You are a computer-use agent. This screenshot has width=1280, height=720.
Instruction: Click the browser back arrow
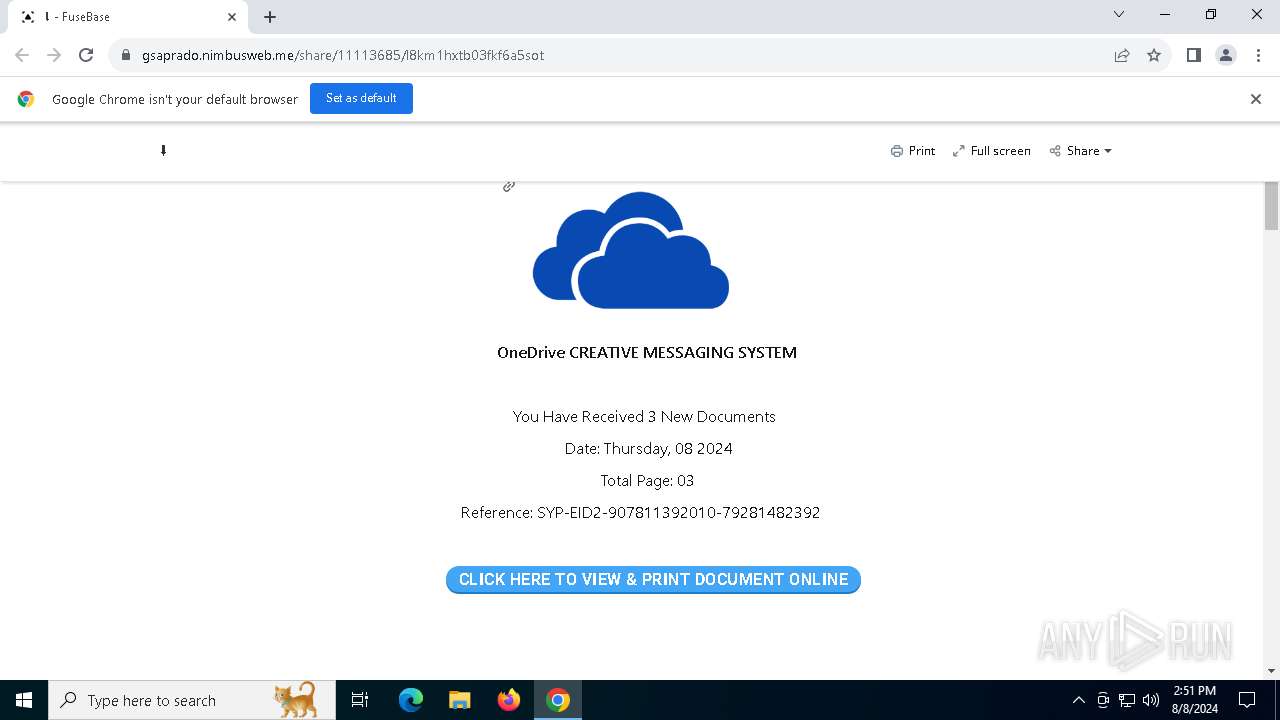[x=22, y=55]
